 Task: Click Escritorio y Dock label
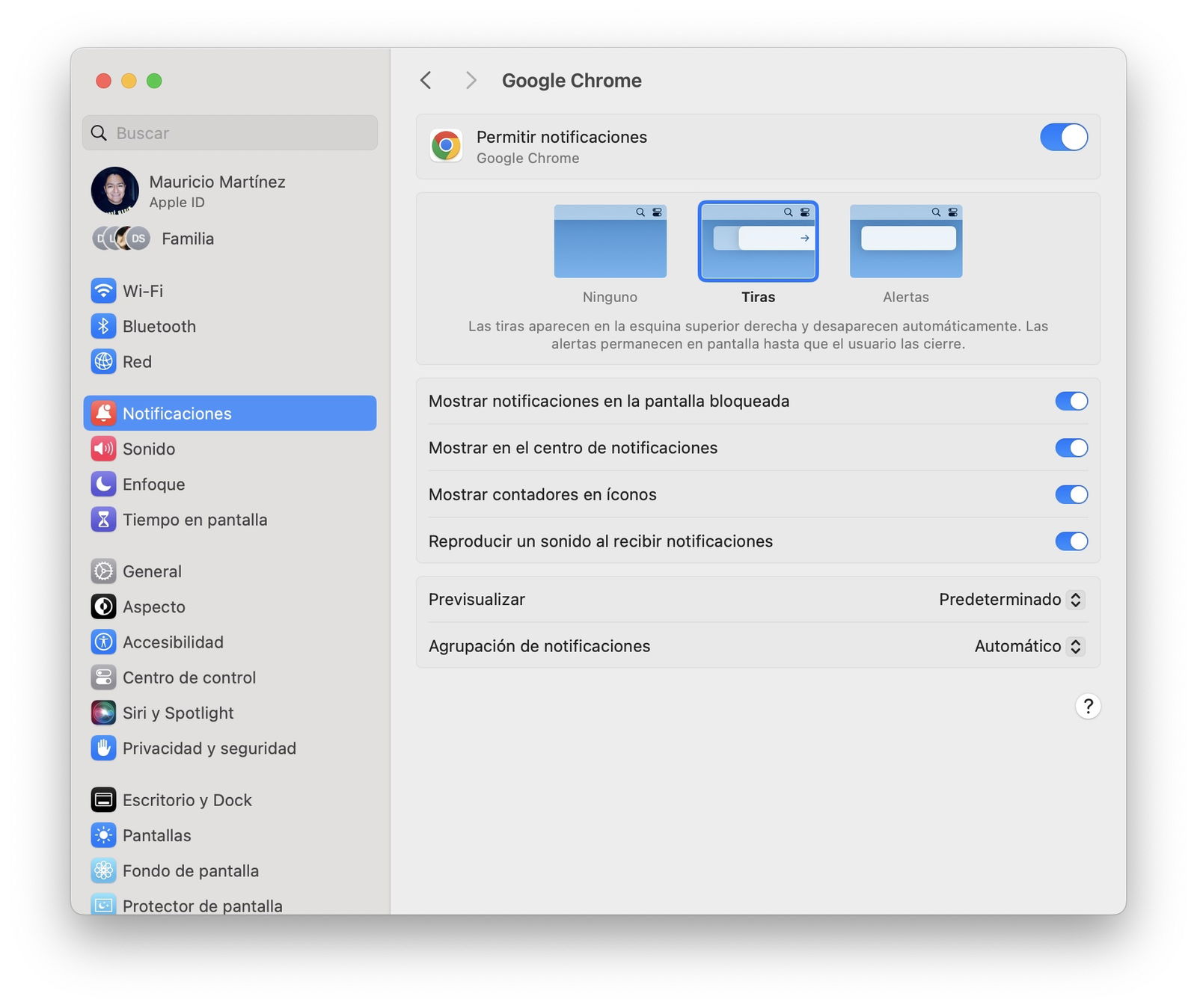[x=187, y=800]
